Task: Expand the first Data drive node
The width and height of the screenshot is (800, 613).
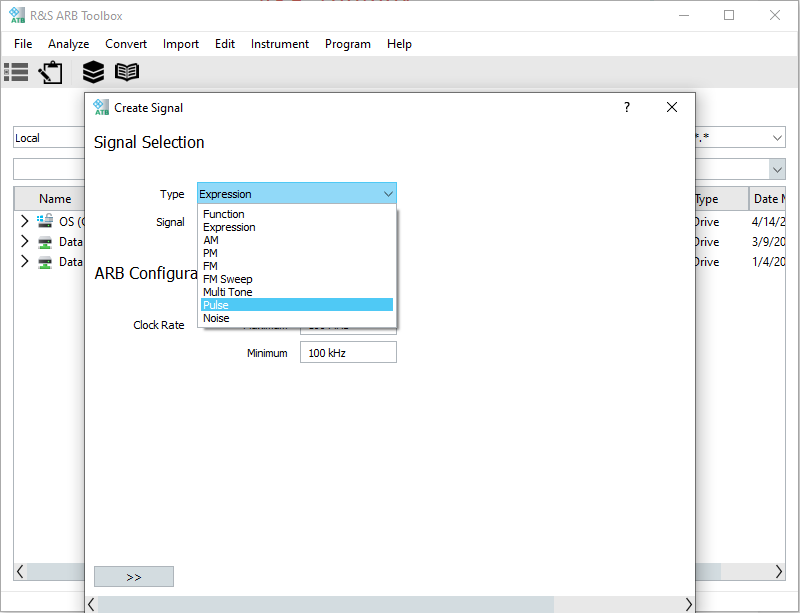Action: pyautogui.click(x=24, y=241)
